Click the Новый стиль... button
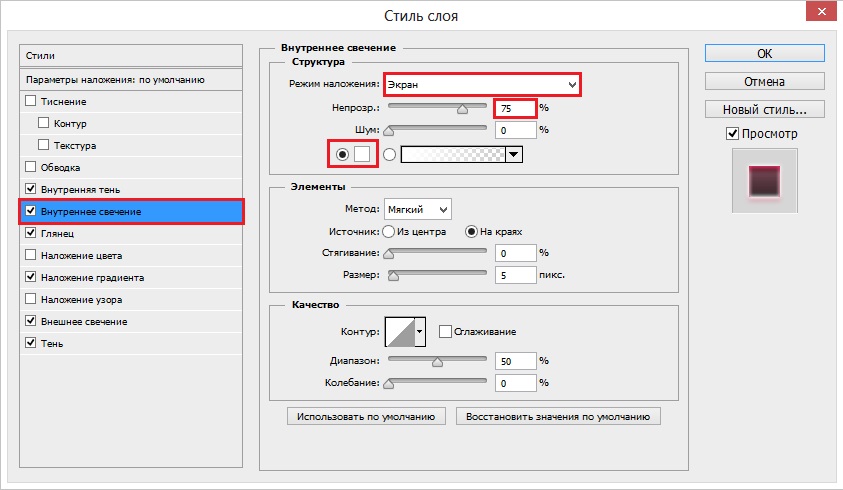 pos(765,109)
